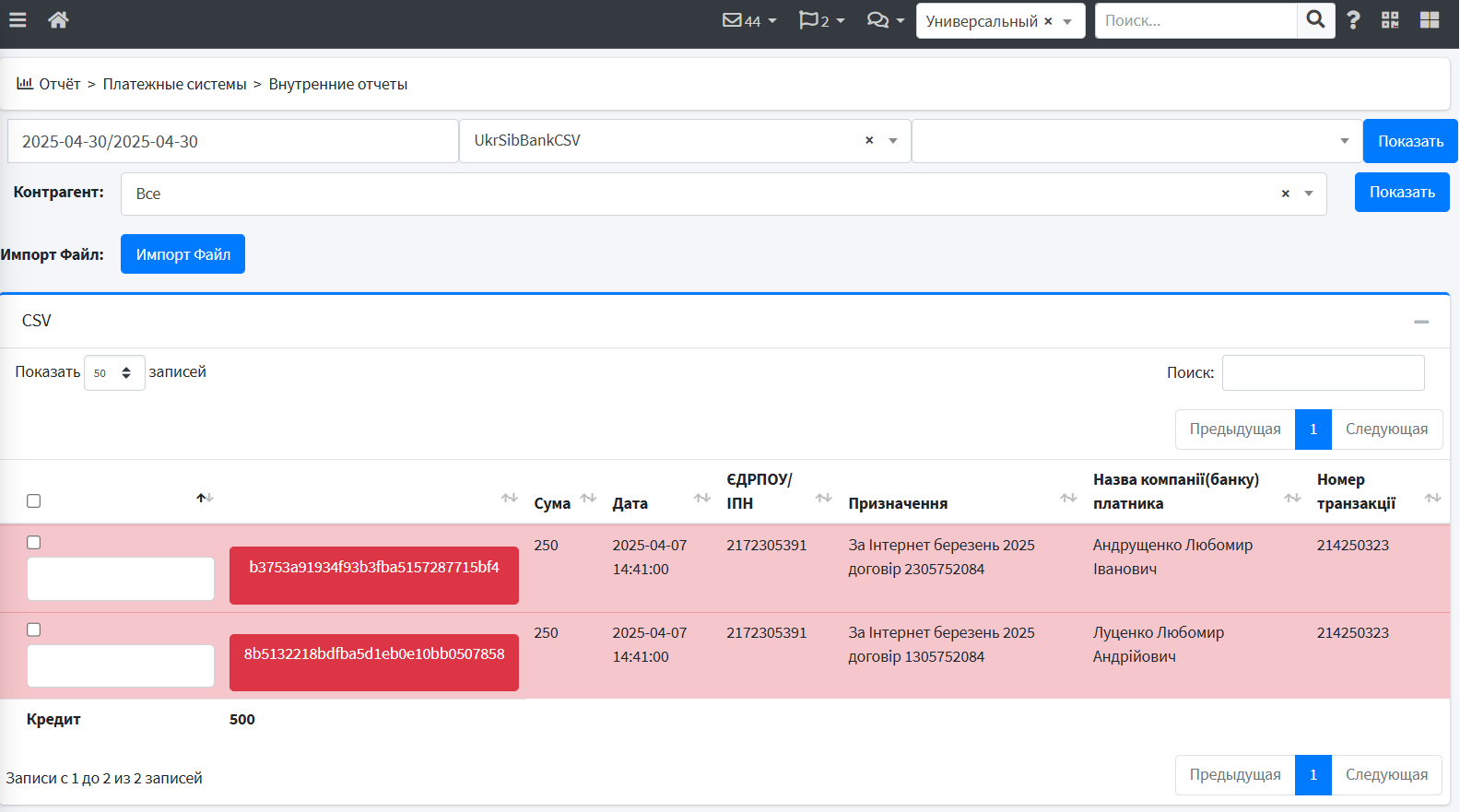Open the Контрагент dropdown arrow
This screenshot has height=812, width=1460.
point(1308,194)
